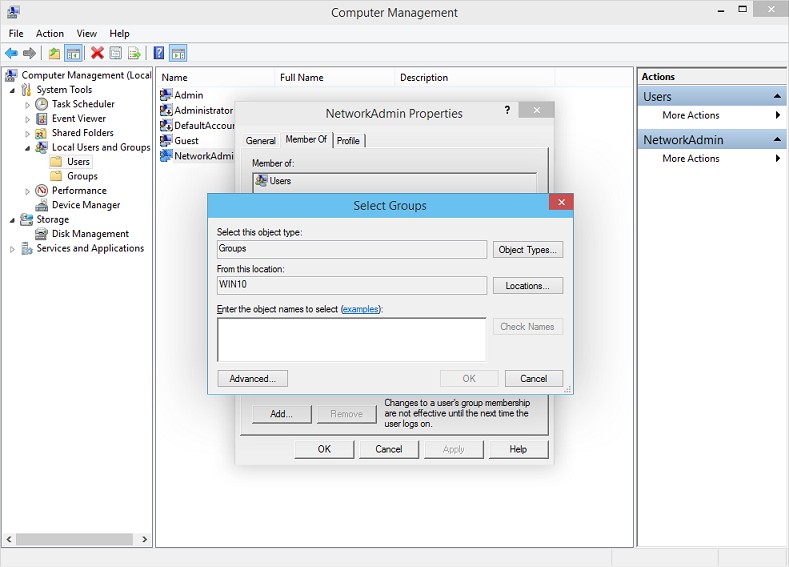Screen dimensions: 789x567
Task: Open the Action menu
Action: coord(50,33)
